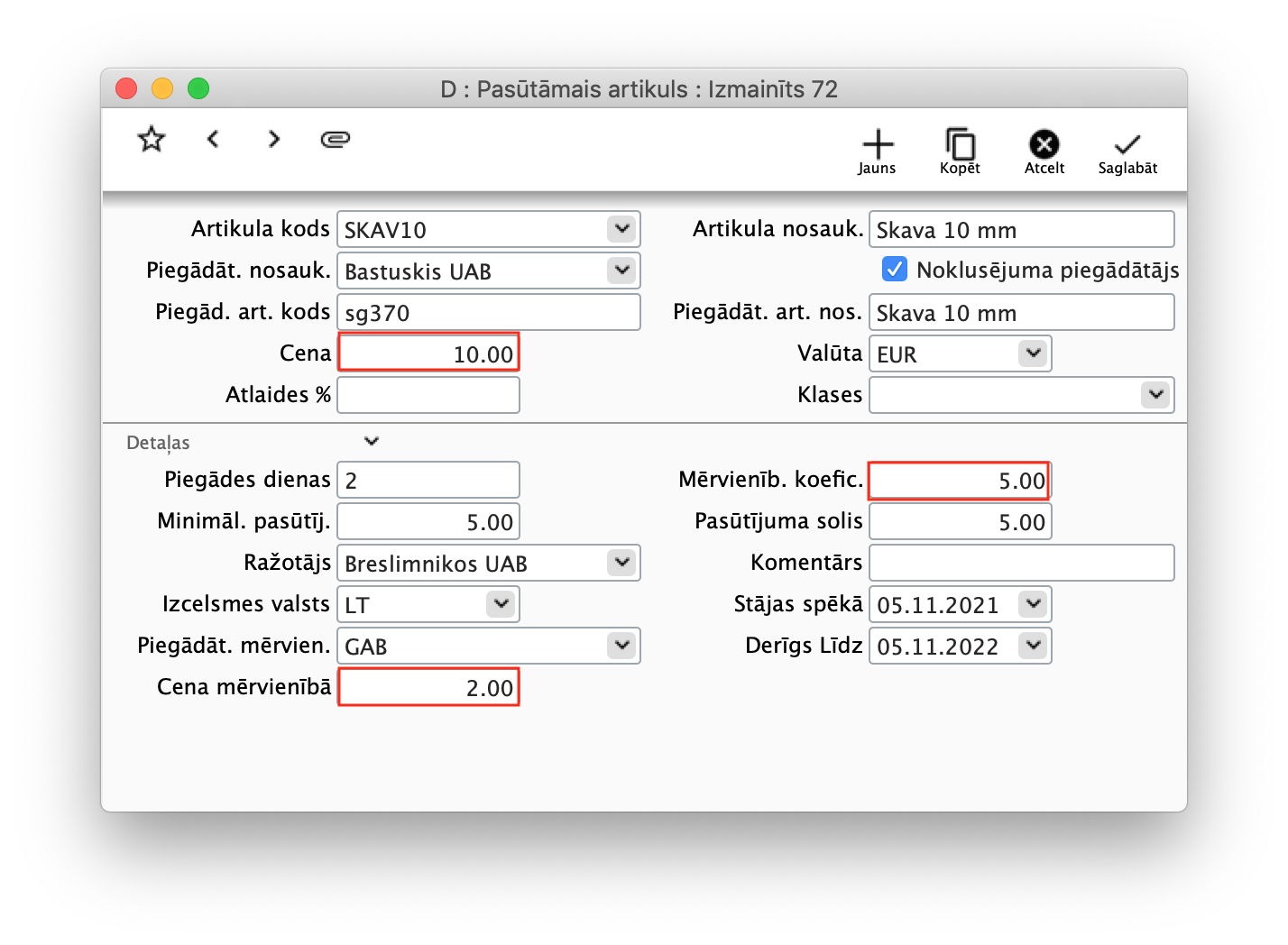1288x945 pixels.
Task: Collapse the Detaļas section
Action: click(x=372, y=441)
